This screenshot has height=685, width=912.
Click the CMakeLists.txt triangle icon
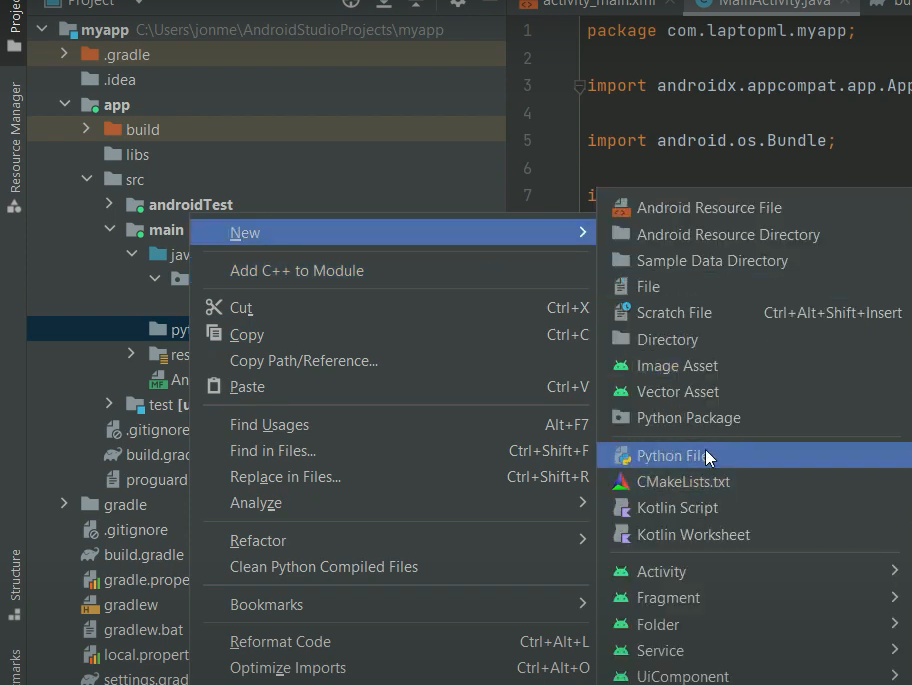[621, 481]
